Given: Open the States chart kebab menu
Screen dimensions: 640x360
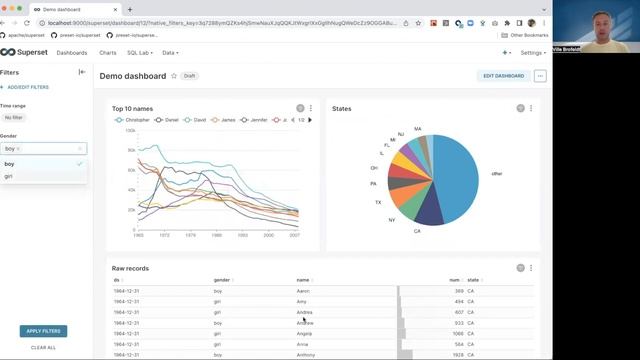Looking at the screenshot, I should (x=531, y=108).
